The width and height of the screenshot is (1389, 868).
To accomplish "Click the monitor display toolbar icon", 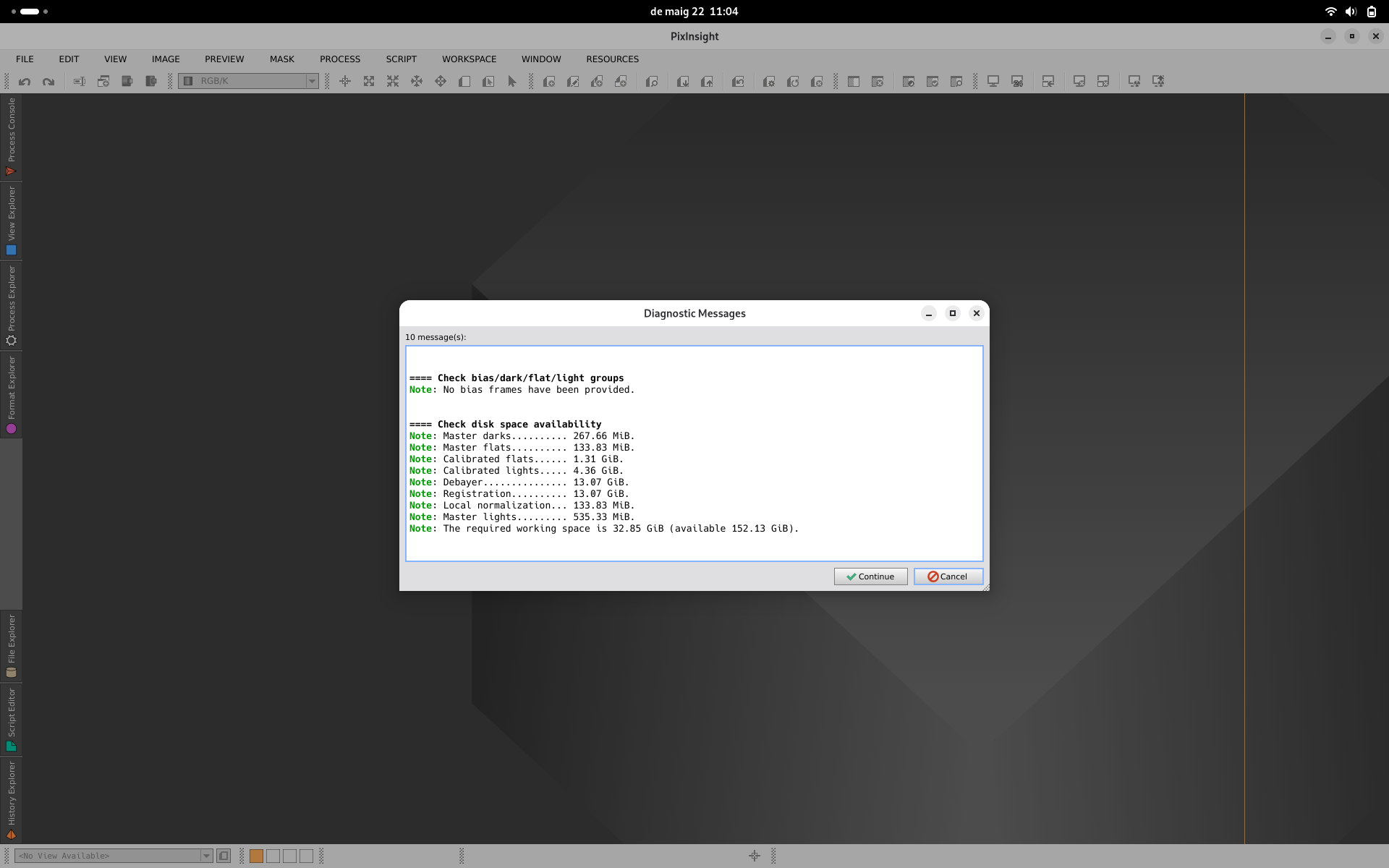I will pos(993,82).
